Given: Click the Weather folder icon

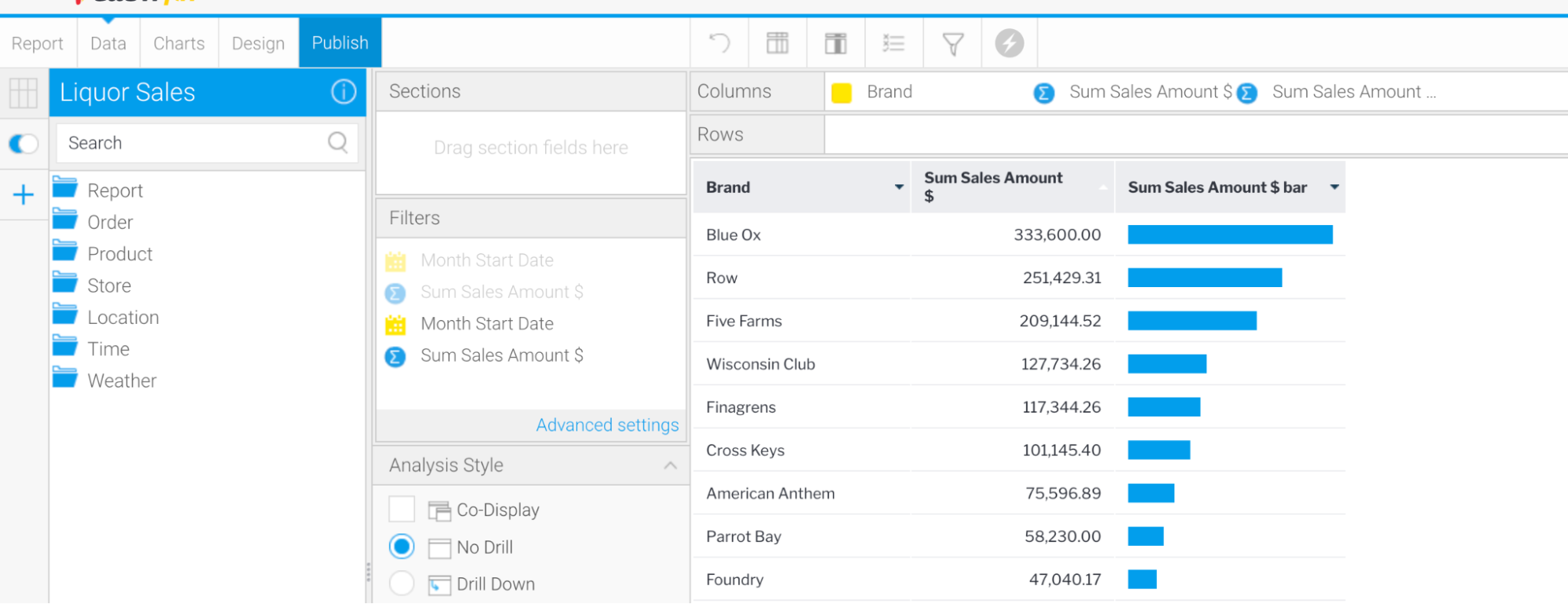Looking at the screenshot, I should click(65, 377).
